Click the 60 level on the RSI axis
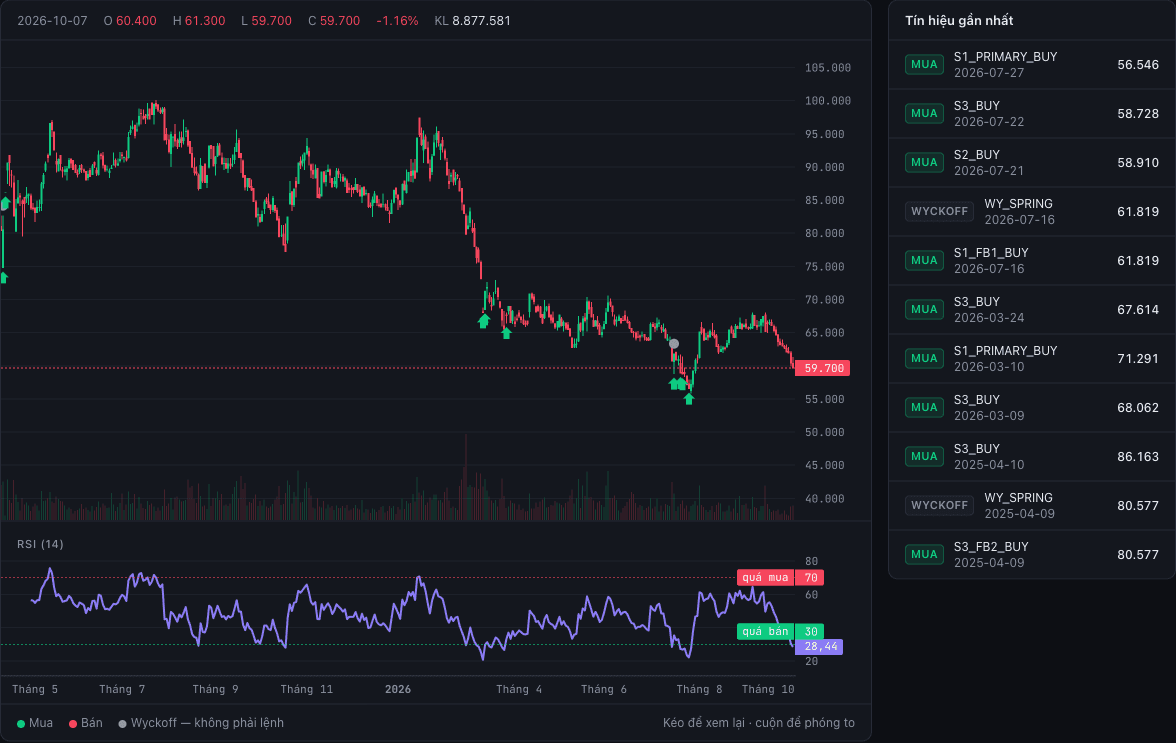Image resolution: width=1176 pixels, height=743 pixels. (812, 595)
